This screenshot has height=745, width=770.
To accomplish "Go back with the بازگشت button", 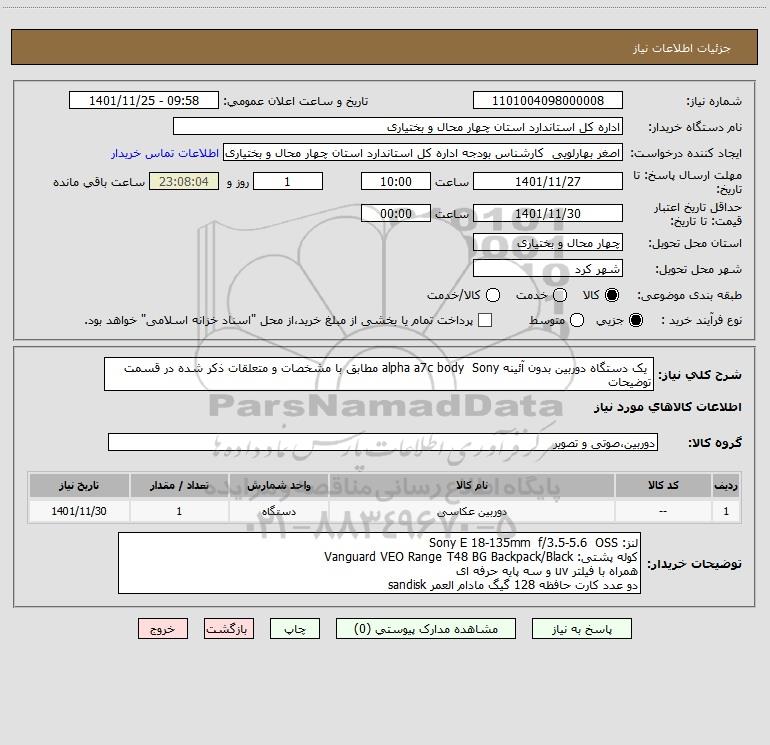I will coord(229,629).
